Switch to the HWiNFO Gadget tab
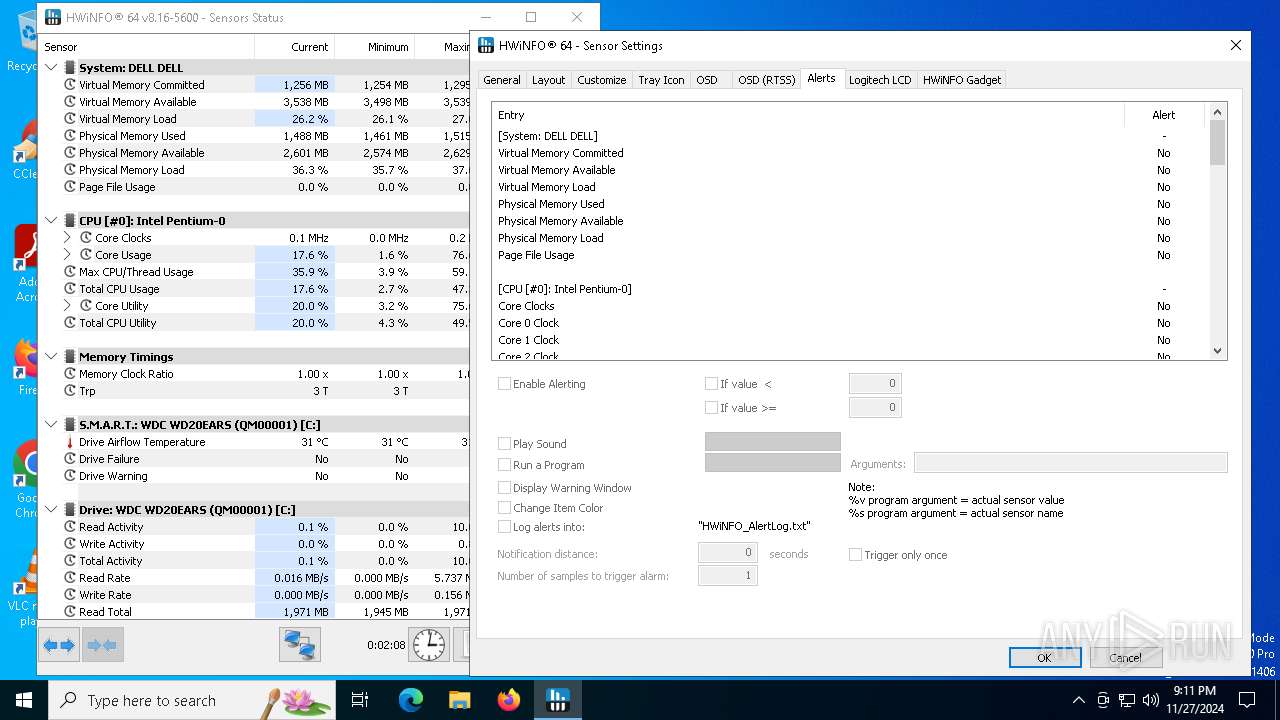The image size is (1280, 720). [x=962, y=80]
